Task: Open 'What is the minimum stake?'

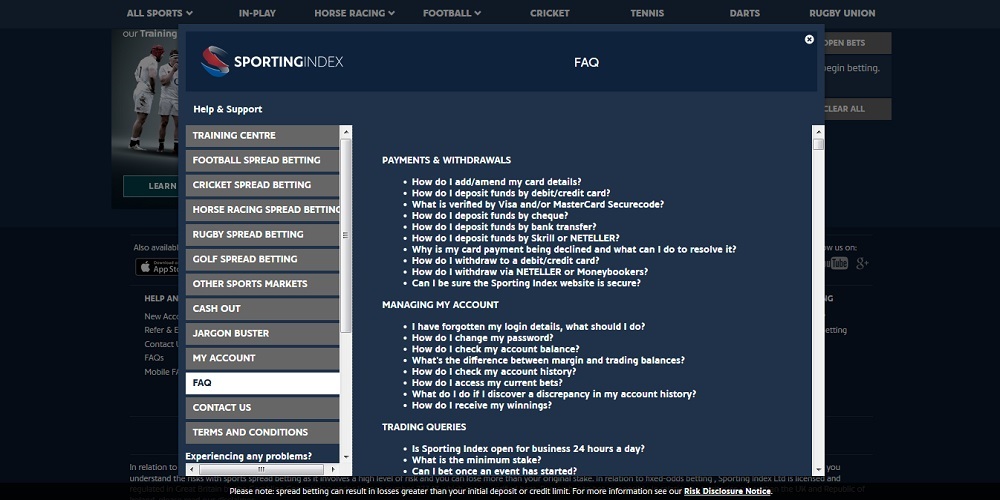Action: [x=476, y=460]
